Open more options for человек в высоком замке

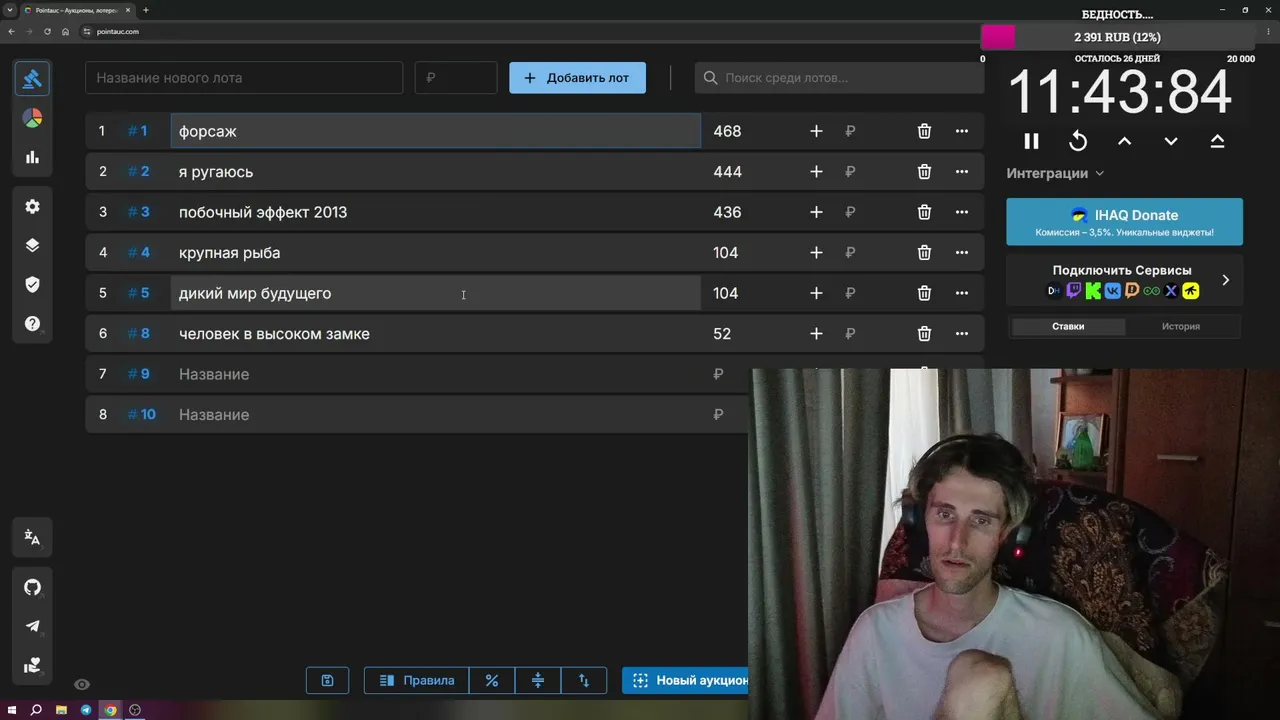click(x=962, y=334)
